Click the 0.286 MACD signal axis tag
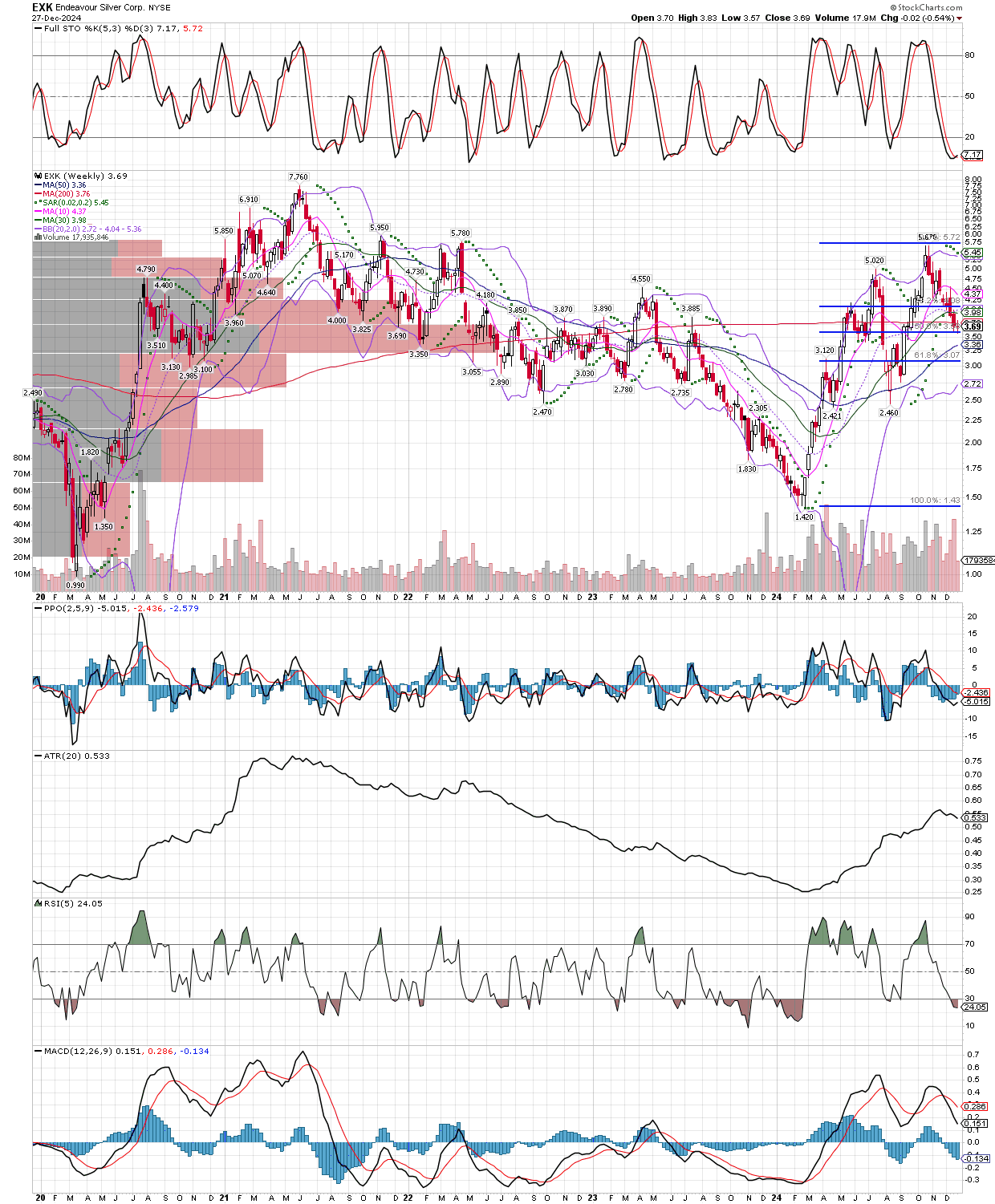This screenshot has height=1204, width=995. [976, 1106]
